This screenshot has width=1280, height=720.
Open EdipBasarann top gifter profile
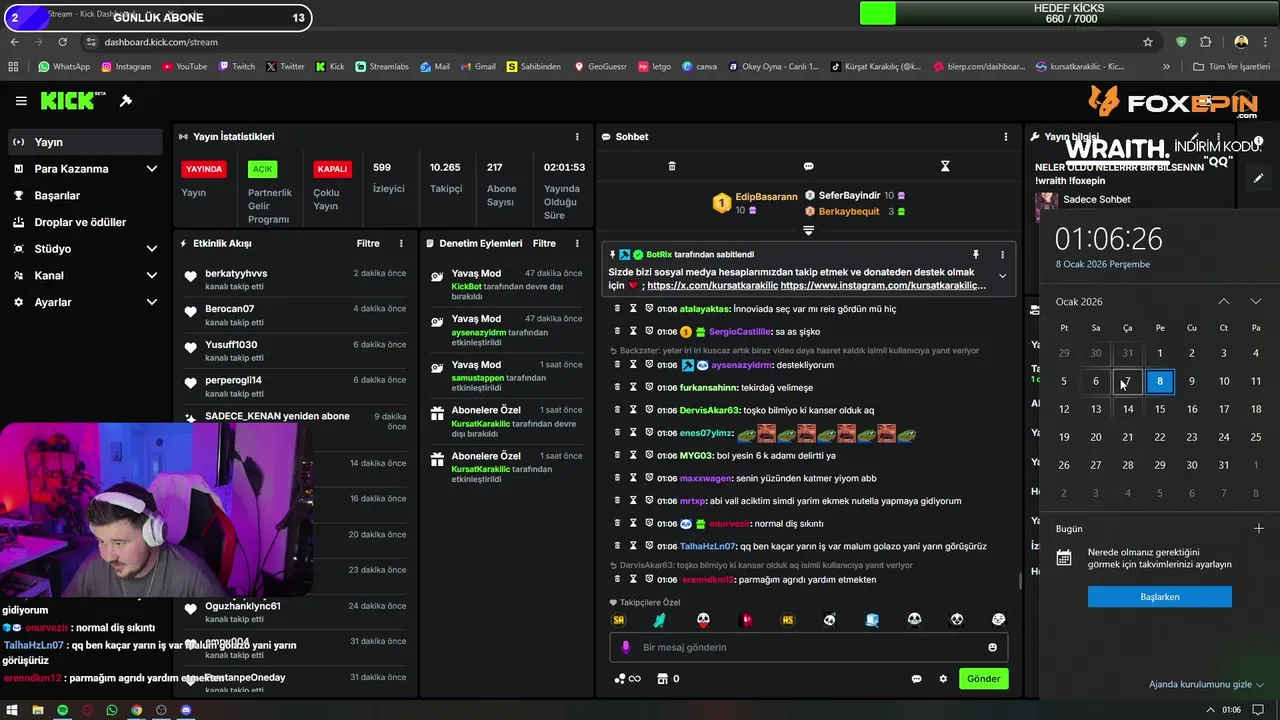pyautogui.click(x=766, y=197)
